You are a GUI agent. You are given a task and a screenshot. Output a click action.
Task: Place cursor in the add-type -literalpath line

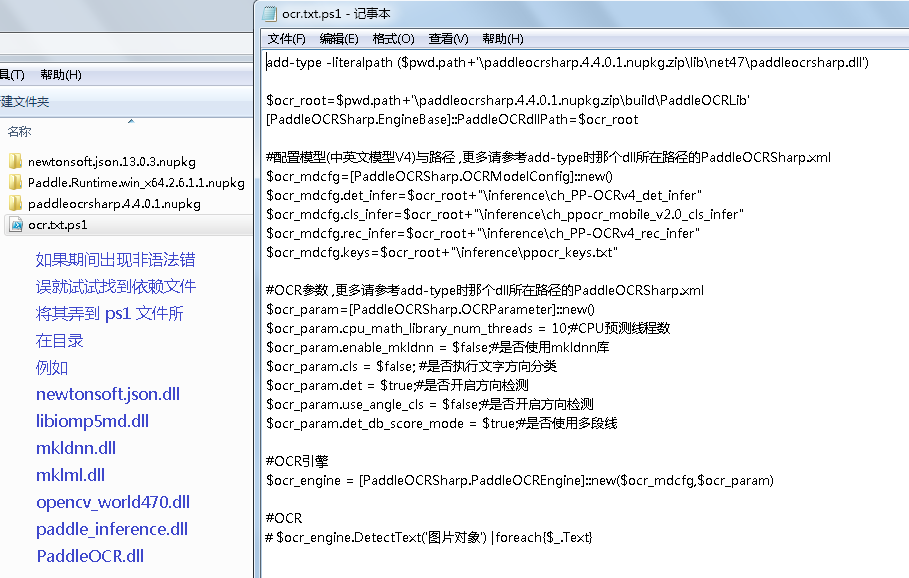point(567,63)
